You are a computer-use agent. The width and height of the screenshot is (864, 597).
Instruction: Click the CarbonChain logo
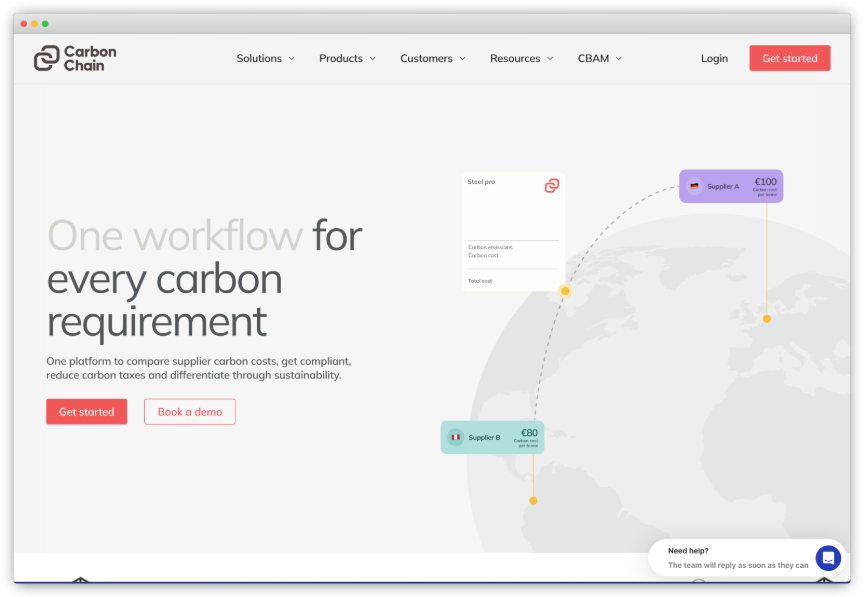pos(75,58)
